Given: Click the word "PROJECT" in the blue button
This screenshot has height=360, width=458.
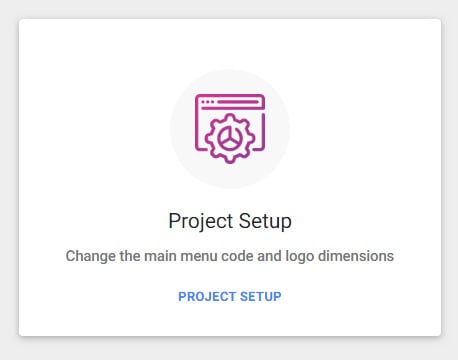Looking at the screenshot, I should click(207, 296).
